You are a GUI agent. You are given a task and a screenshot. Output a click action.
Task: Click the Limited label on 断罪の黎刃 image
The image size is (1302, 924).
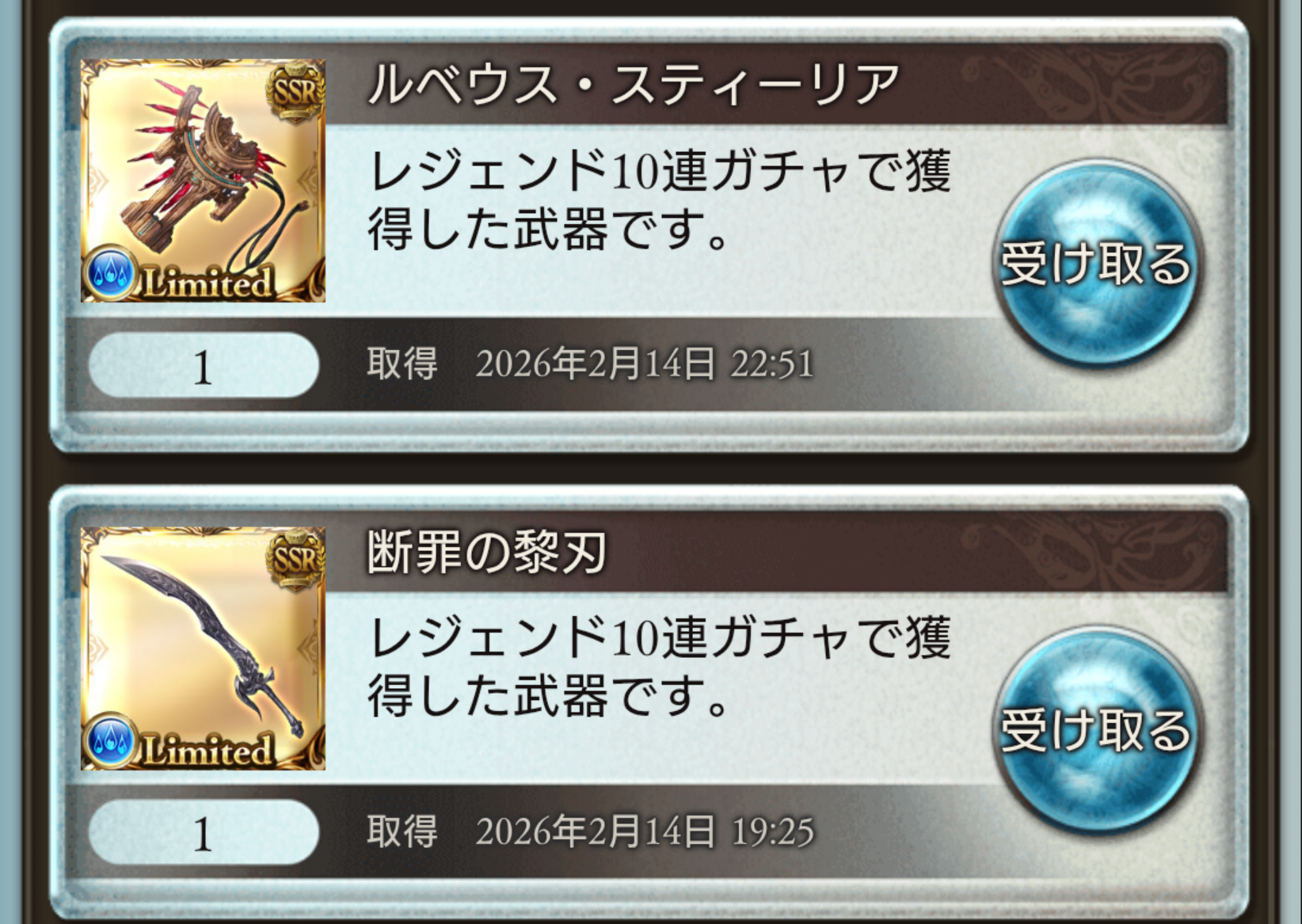pos(207,750)
